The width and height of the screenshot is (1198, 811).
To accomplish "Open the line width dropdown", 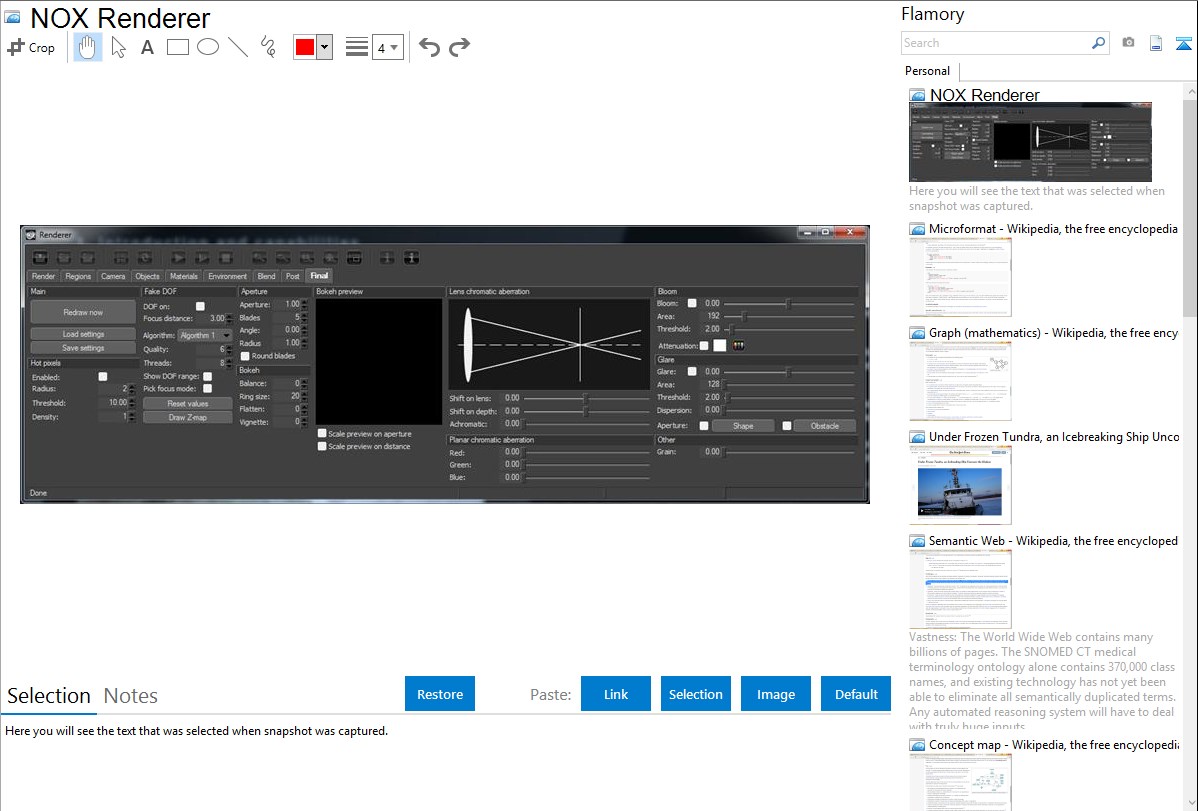I will 387,47.
